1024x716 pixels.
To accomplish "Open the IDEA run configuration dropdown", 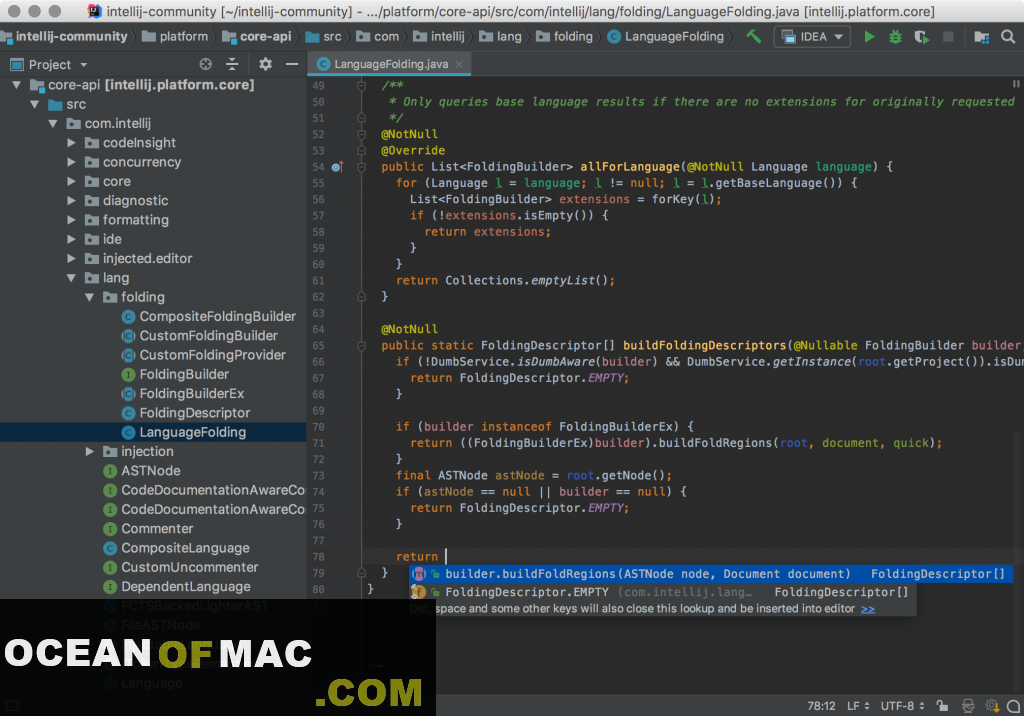I will [812, 37].
